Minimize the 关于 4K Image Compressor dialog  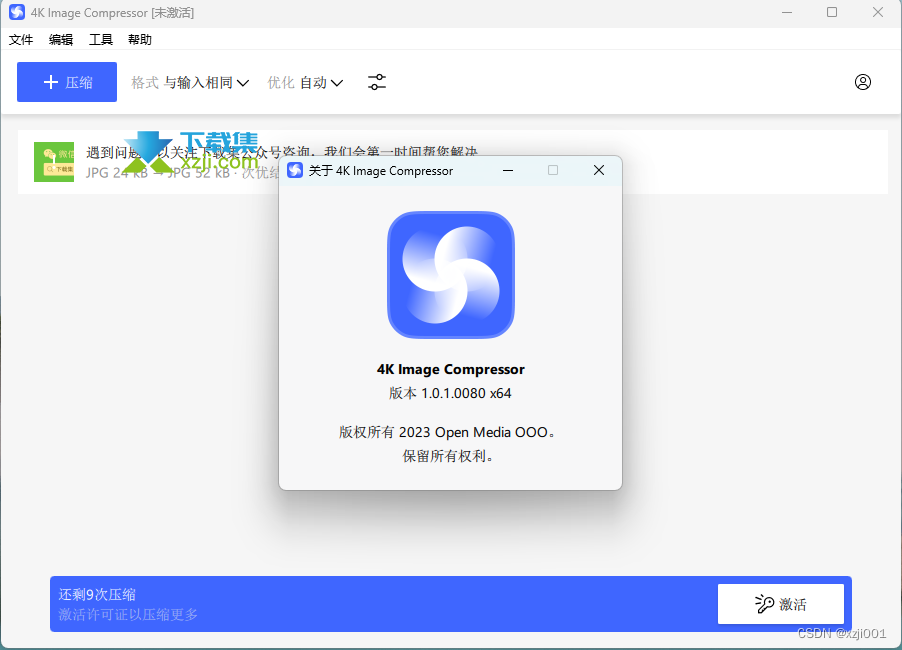click(x=508, y=170)
